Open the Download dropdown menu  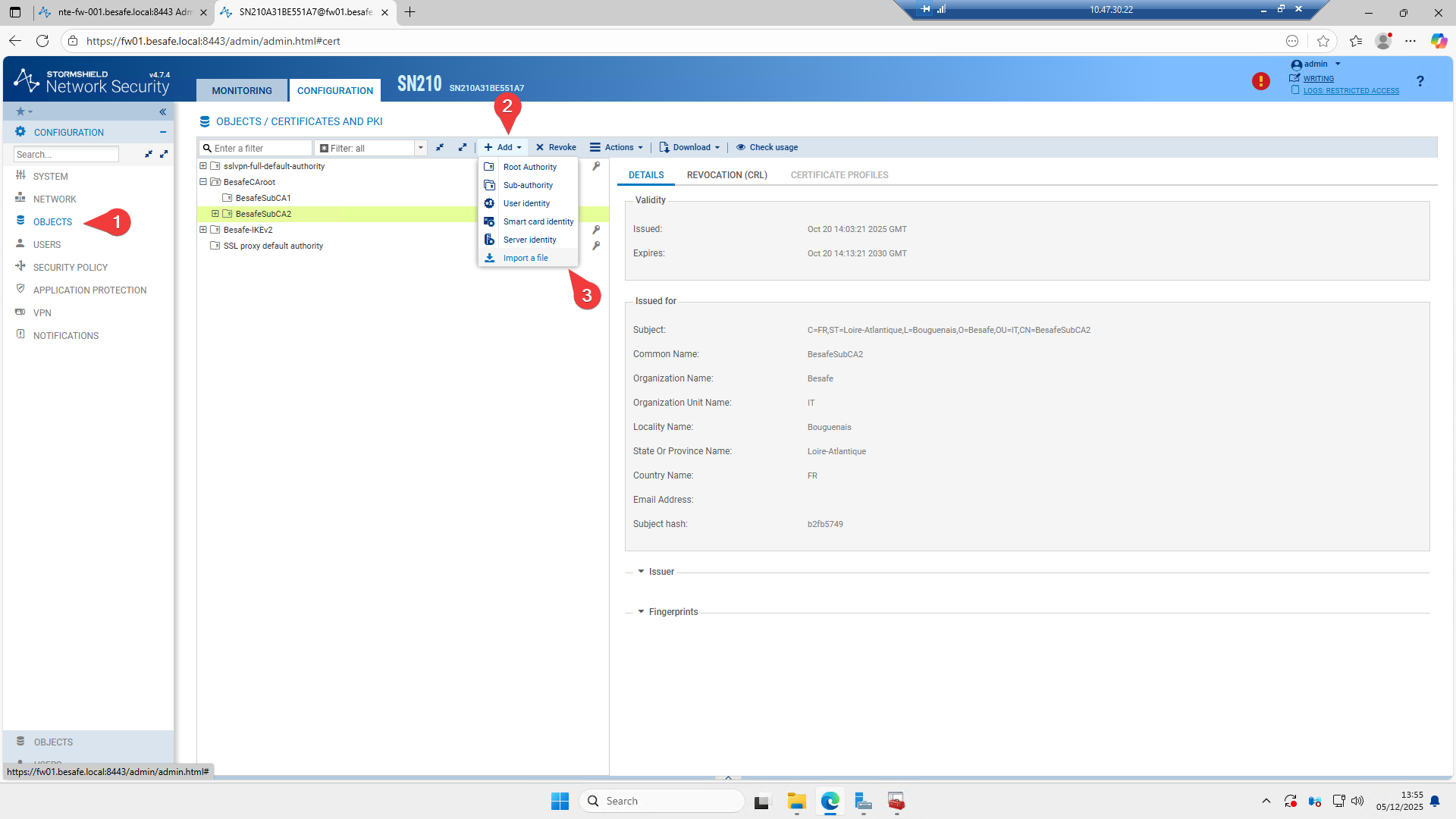[689, 147]
